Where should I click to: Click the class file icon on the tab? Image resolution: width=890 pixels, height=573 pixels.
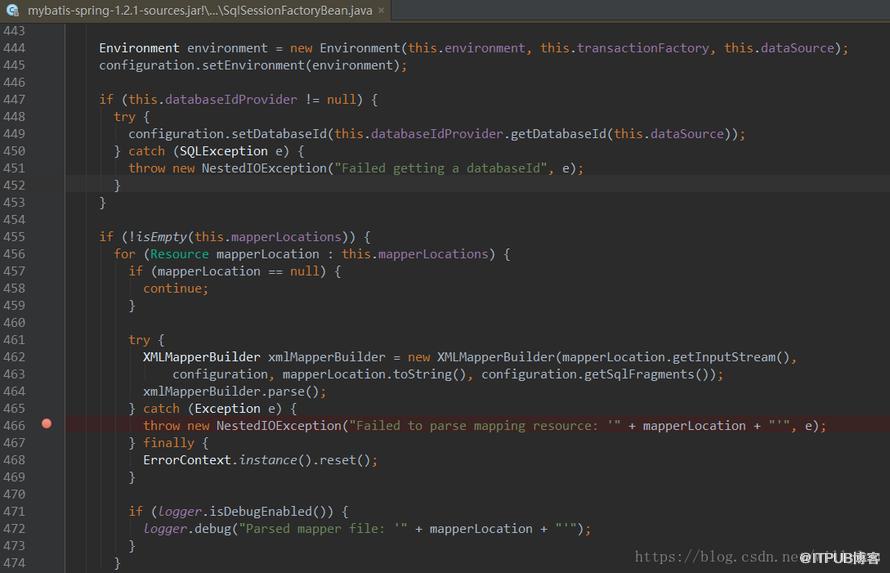13,10
